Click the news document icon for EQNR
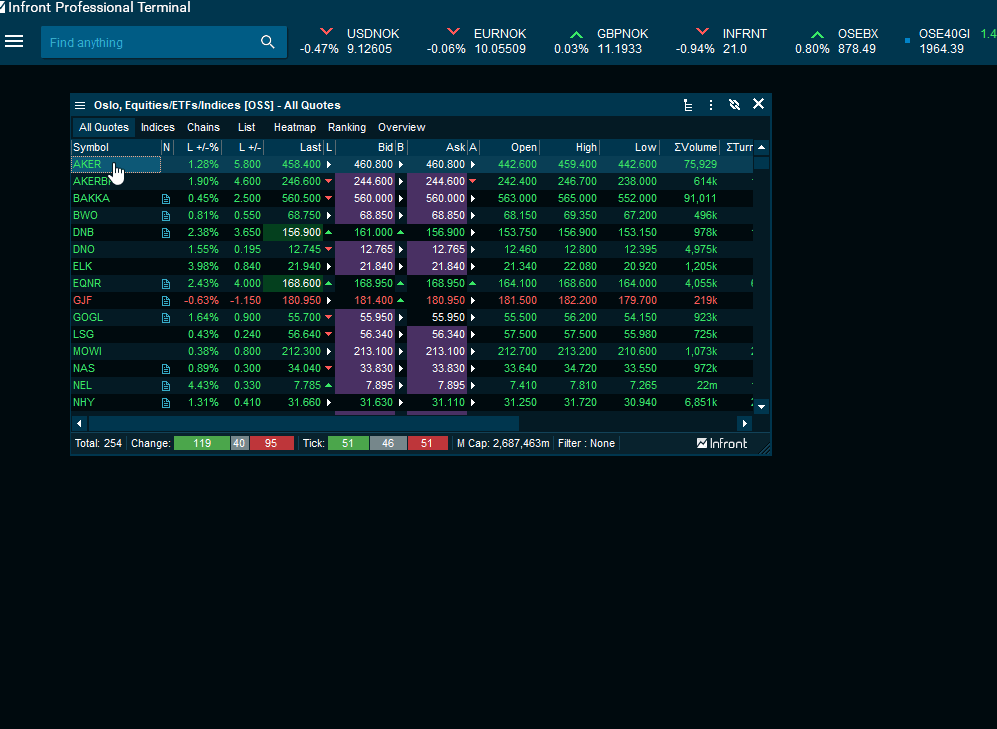Screen dimensions: 997x729 click(x=166, y=284)
